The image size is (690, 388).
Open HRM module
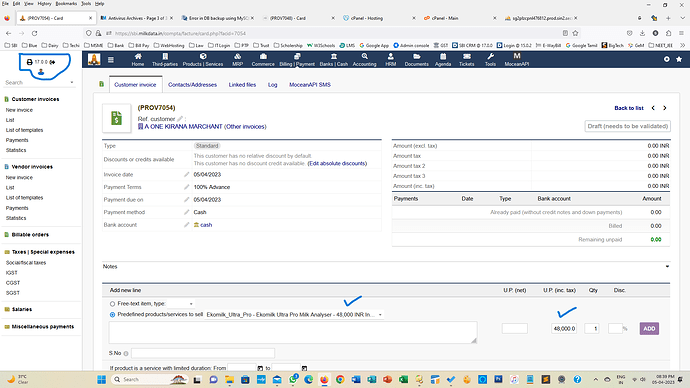[x=391, y=59]
